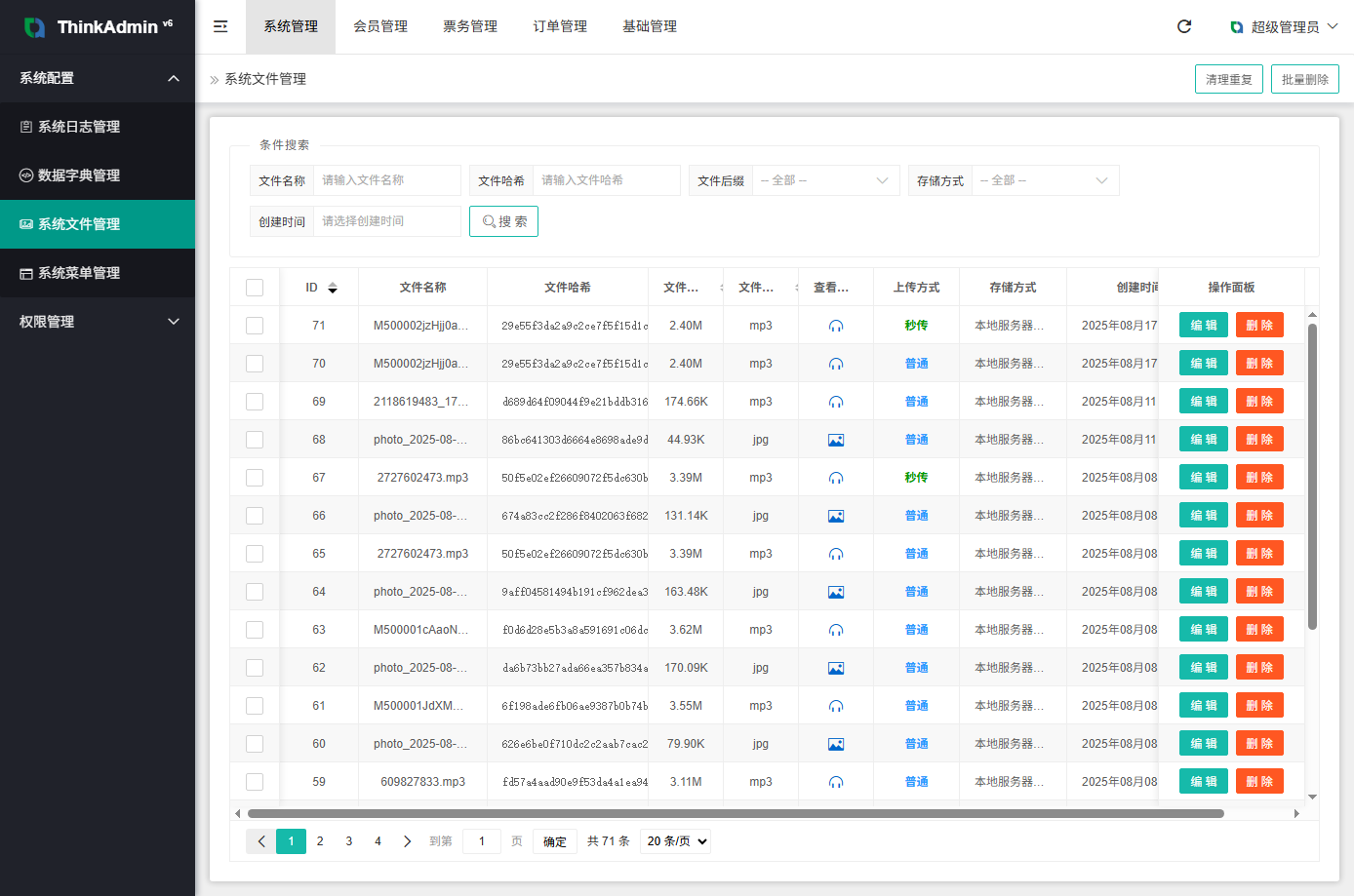Select all rows with header checkbox

click(x=255, y=288)
